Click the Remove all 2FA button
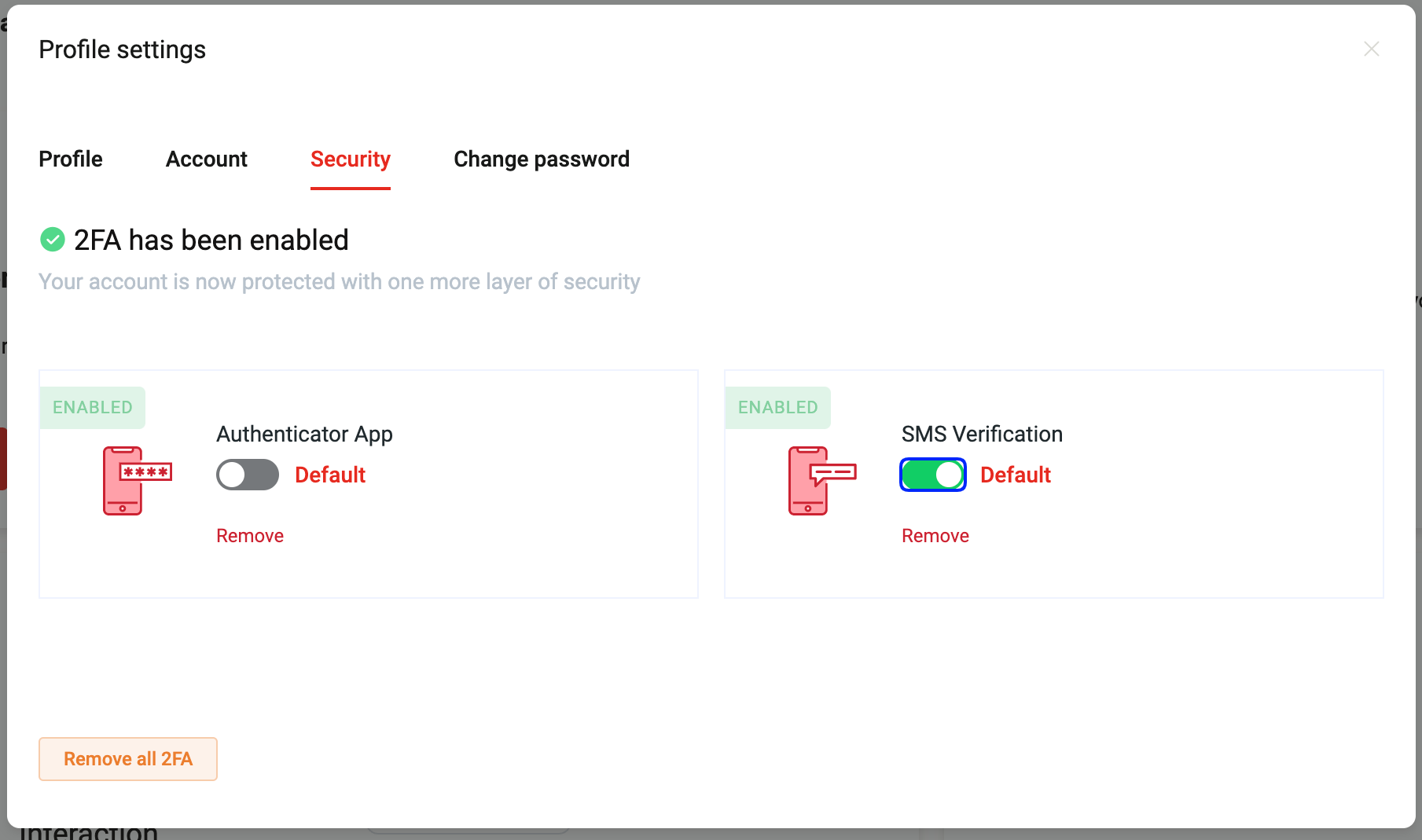The image size is (1422, 840). (x=128, y=759)
